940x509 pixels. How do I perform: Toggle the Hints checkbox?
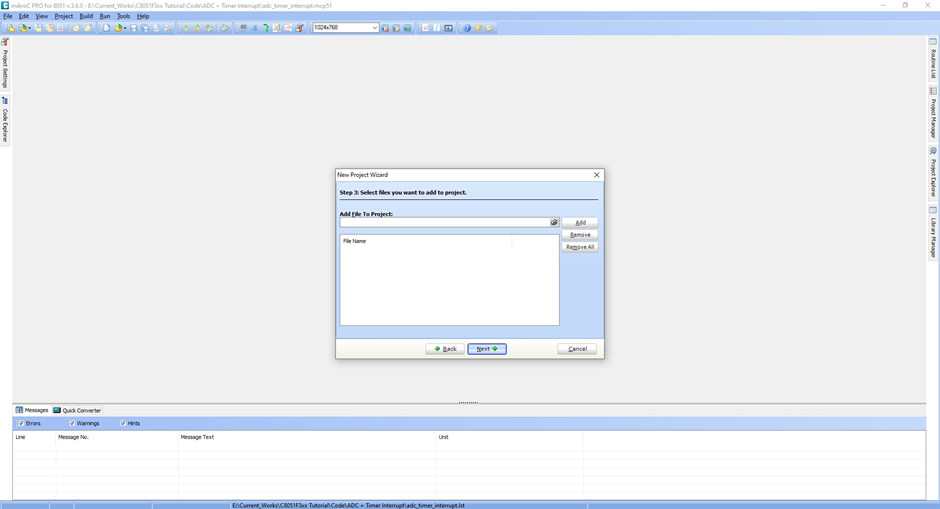123,423
